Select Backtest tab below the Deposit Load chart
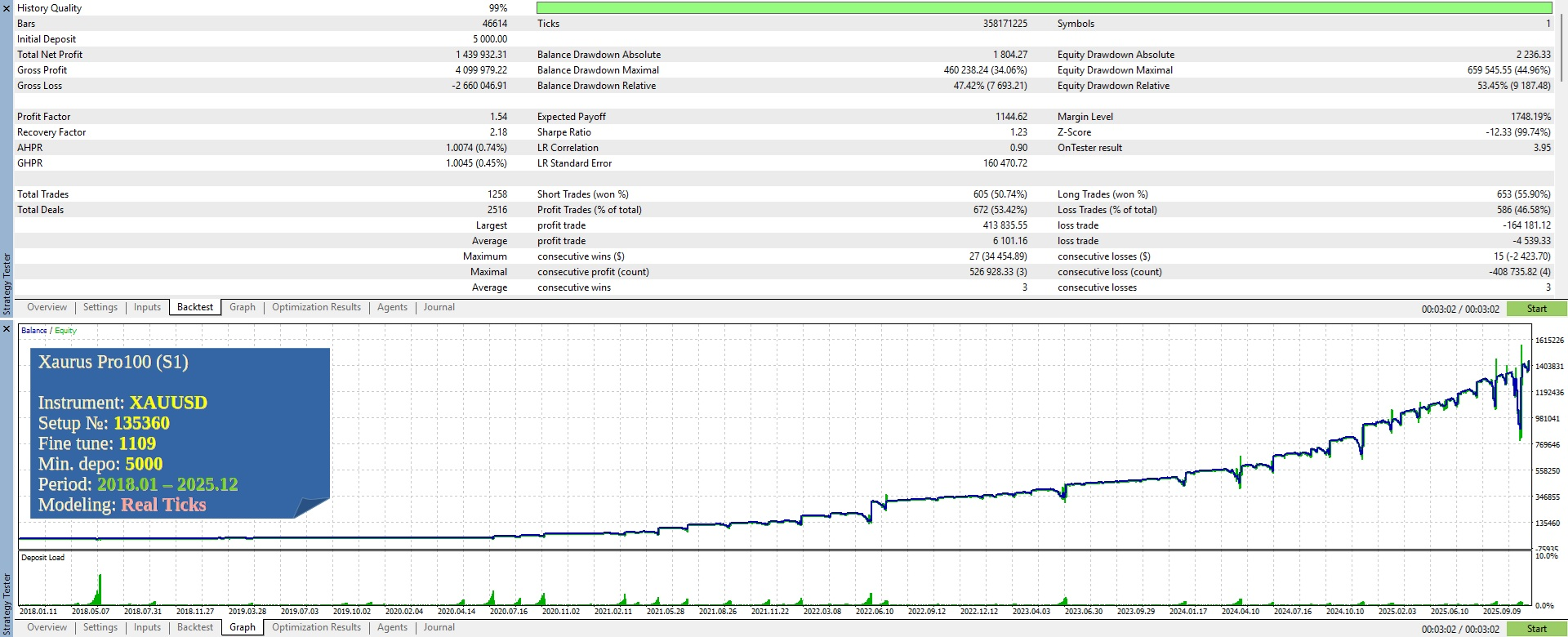This screenshot has width=1568, height=637. click(x=195, y=627)
